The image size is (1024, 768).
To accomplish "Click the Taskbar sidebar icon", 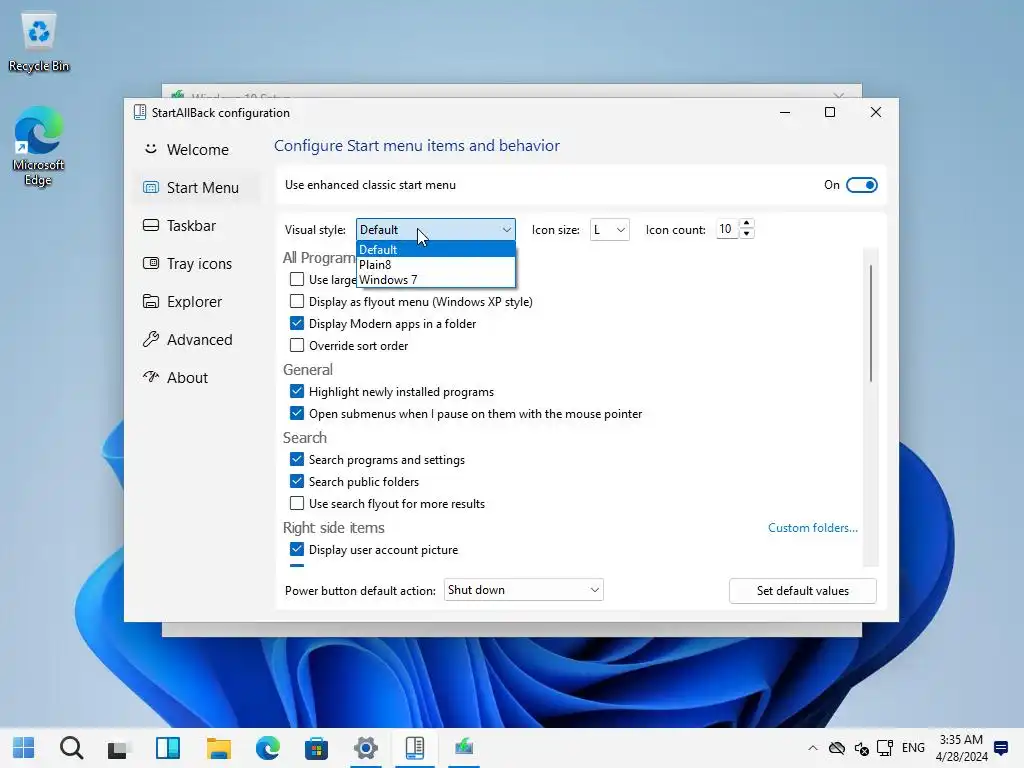I will [151, 225].
